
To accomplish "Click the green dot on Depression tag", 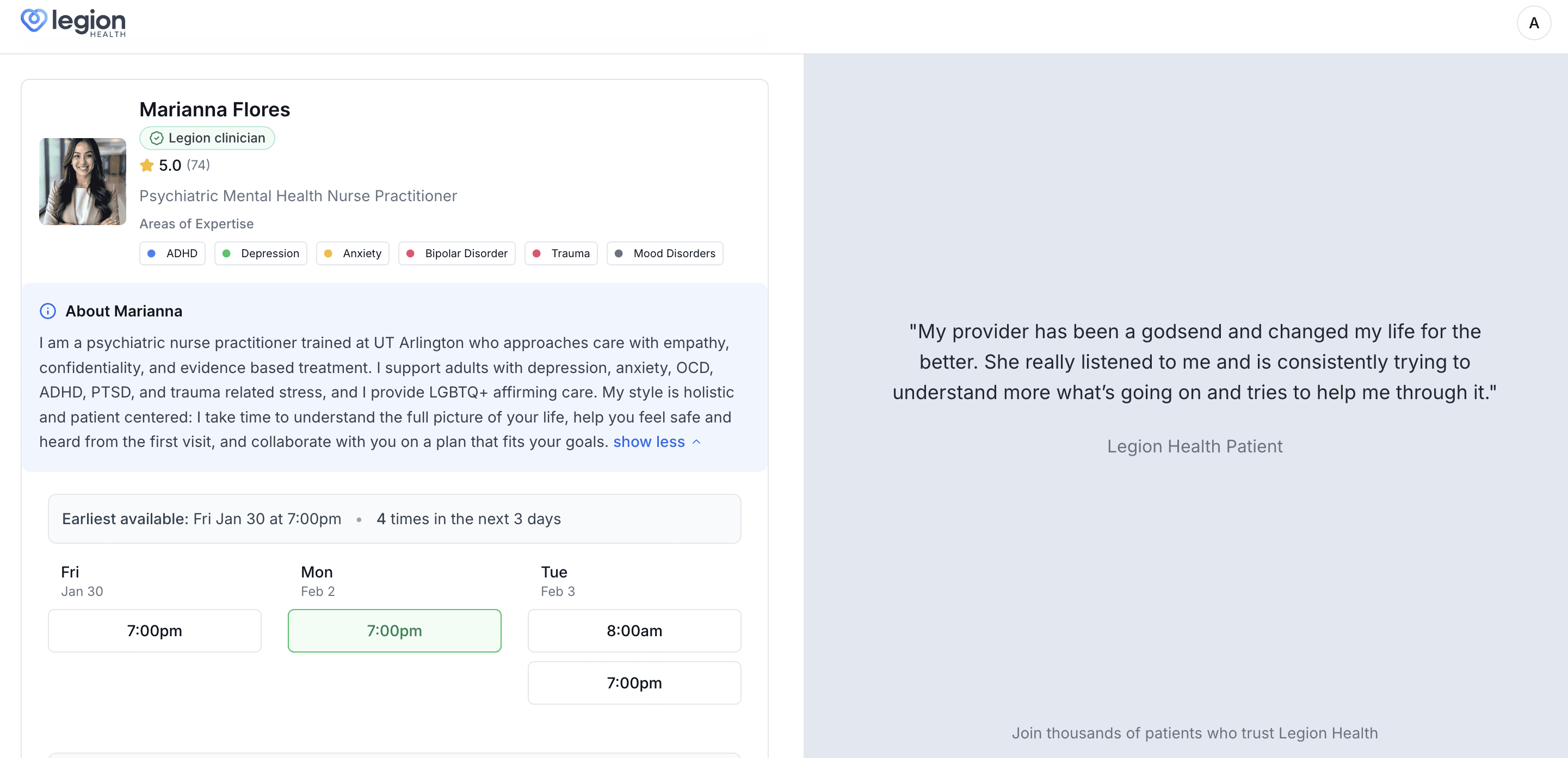I will point(226,254).
